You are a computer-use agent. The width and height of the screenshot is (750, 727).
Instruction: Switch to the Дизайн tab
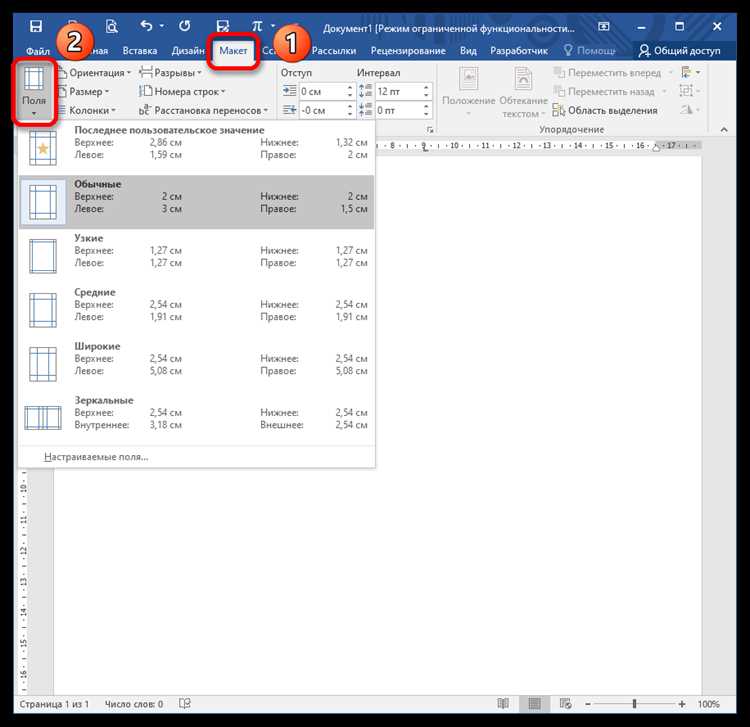click(188, 51)
